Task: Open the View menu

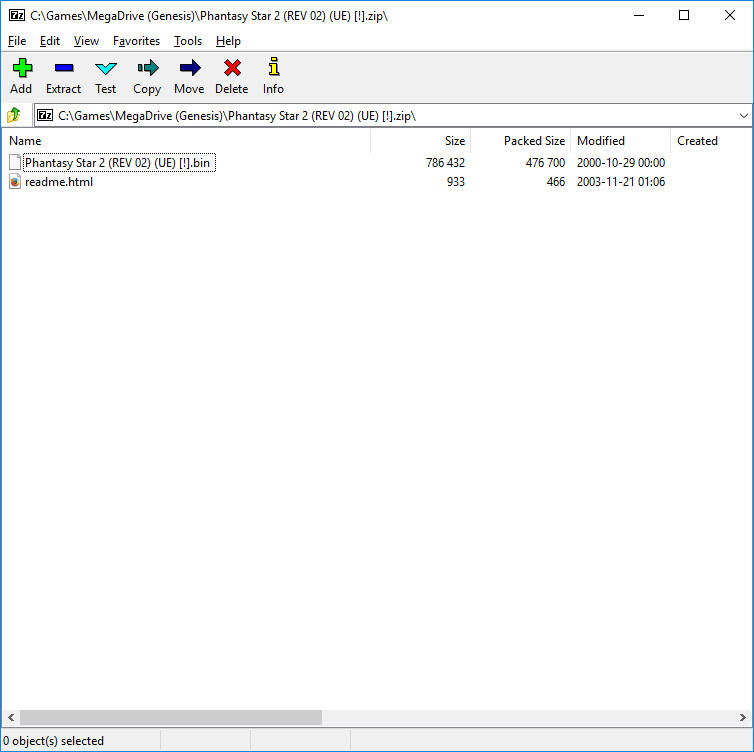Action: tap(86, 41)
